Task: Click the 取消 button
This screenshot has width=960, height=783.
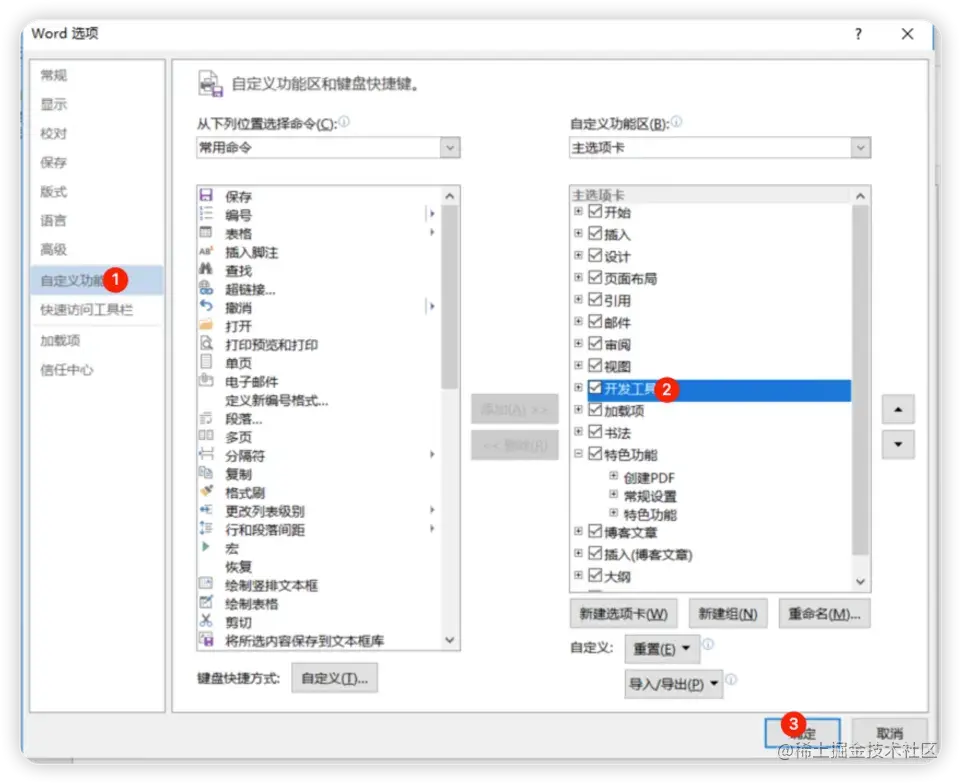Action: tap(890, 733)
